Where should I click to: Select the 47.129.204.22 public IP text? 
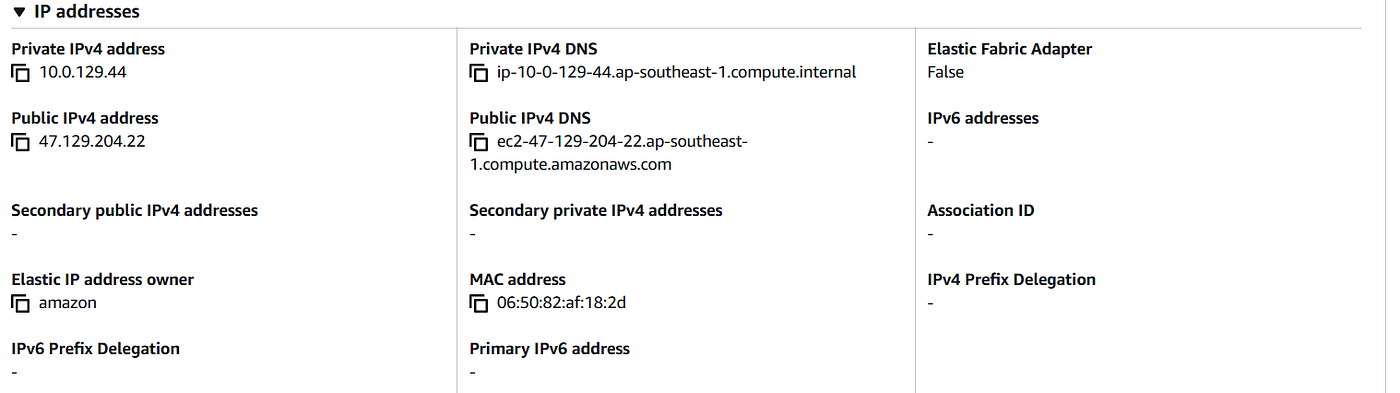click(92, 141)
